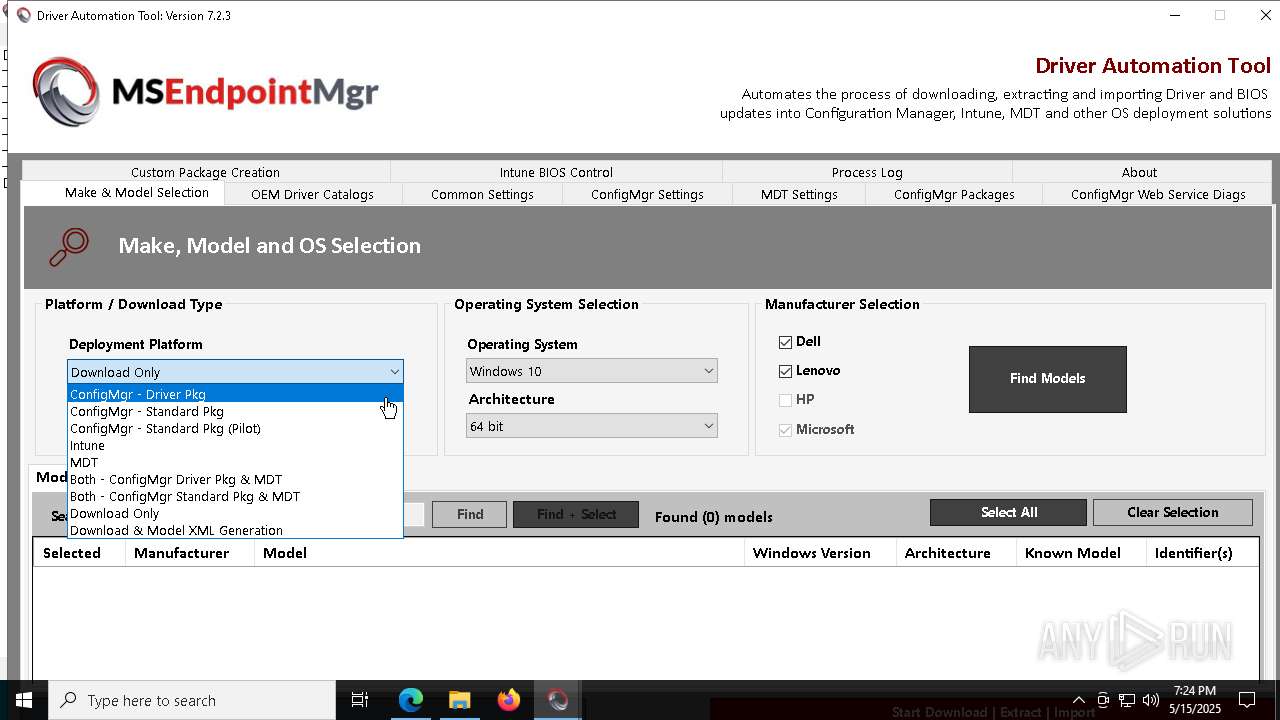The width and height of the screenshot is (1280, 720).
Task: Choose Download Only list entry
Action: tap(235, 513)
